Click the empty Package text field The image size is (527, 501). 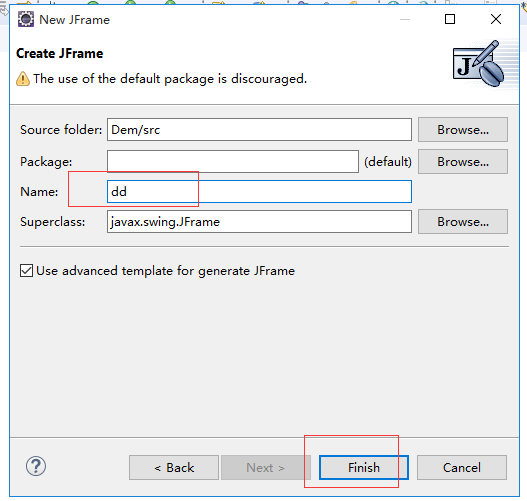pos(233,162)
